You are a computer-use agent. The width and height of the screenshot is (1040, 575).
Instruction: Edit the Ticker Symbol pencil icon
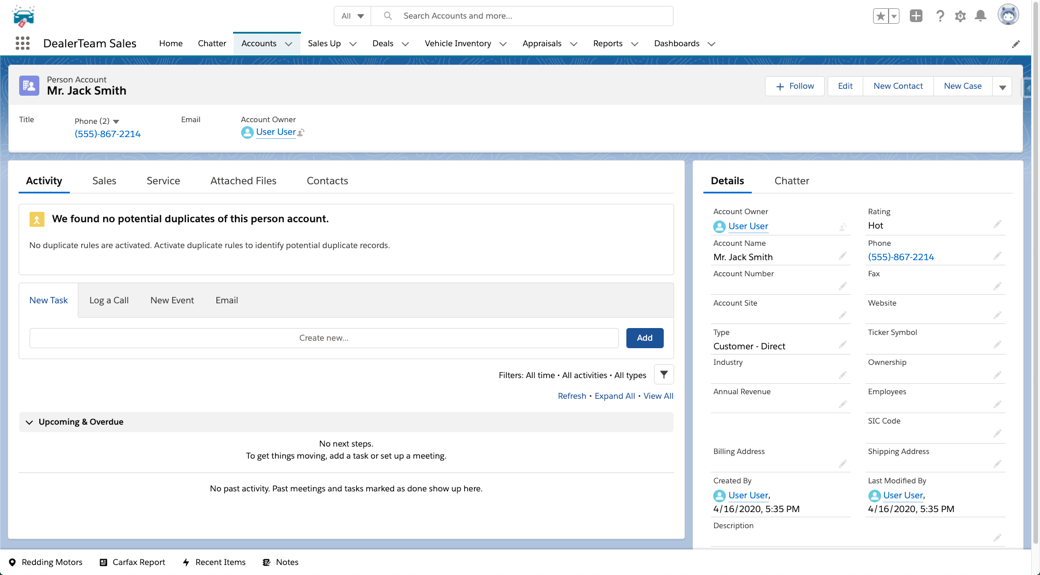(x=997, y=345)
